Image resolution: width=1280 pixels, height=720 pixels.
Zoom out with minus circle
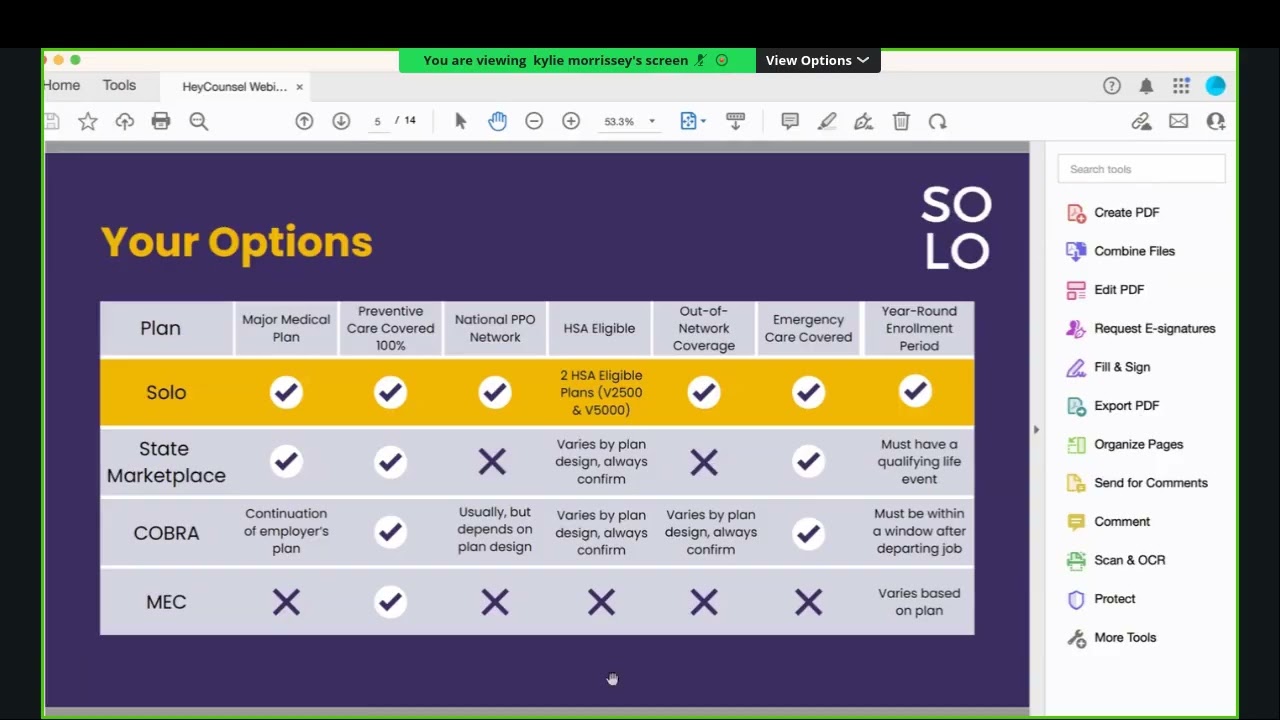coord(534,121)
